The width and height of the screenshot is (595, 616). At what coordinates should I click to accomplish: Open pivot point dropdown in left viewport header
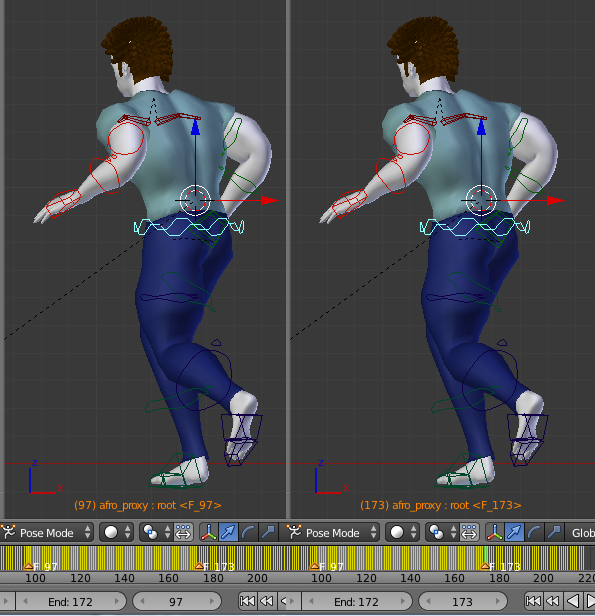[x=157, y=533]
